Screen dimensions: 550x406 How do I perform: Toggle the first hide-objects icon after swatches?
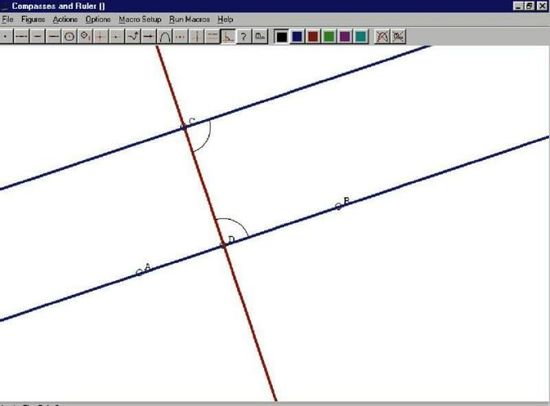click(382, 36)
